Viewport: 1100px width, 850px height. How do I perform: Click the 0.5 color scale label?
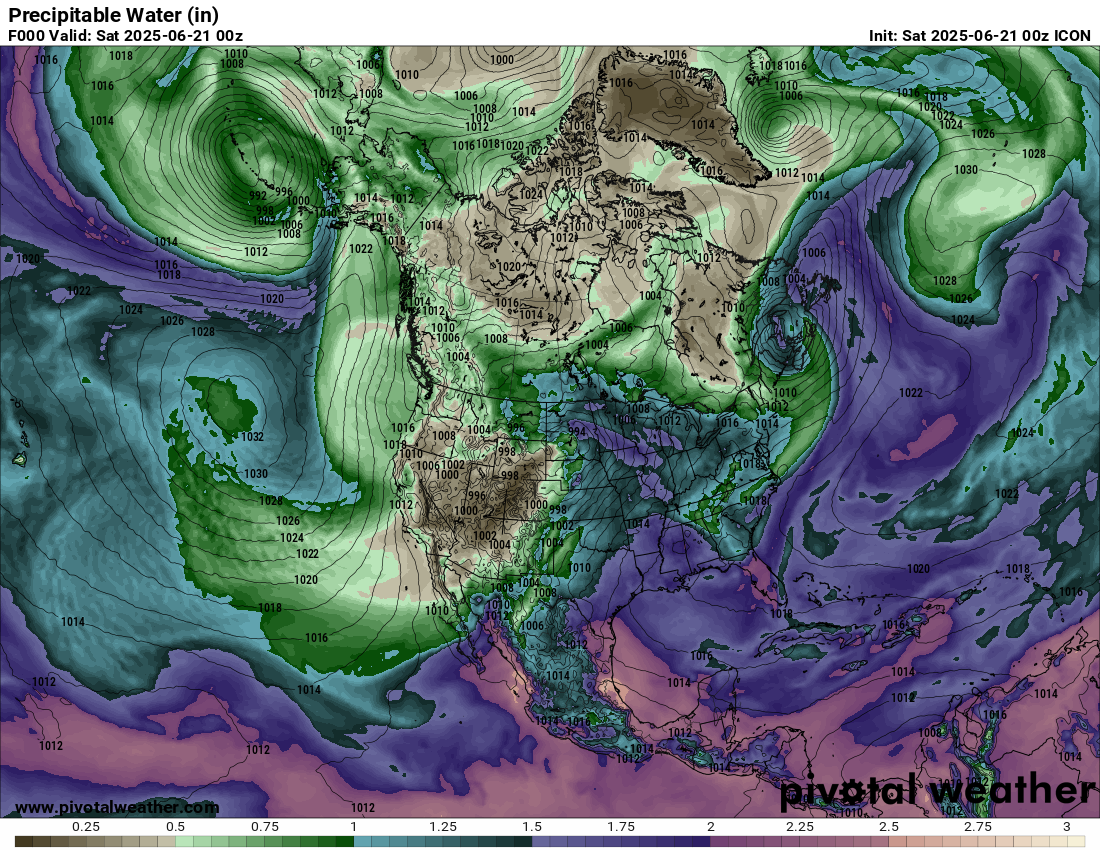175,827
